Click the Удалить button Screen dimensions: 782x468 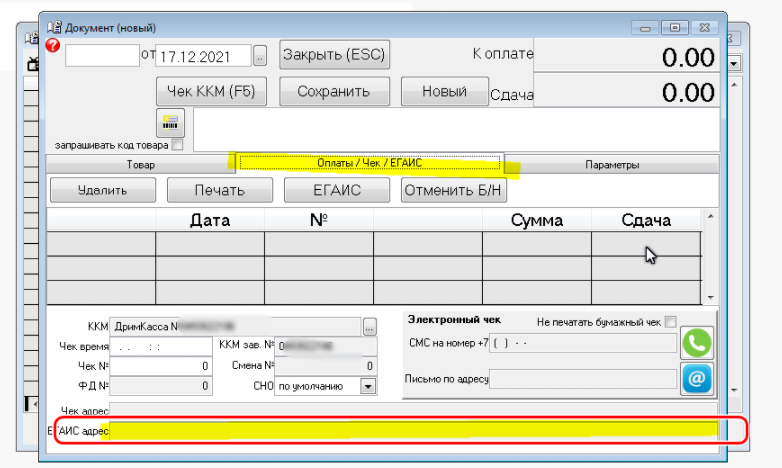[x=102, y=189]
